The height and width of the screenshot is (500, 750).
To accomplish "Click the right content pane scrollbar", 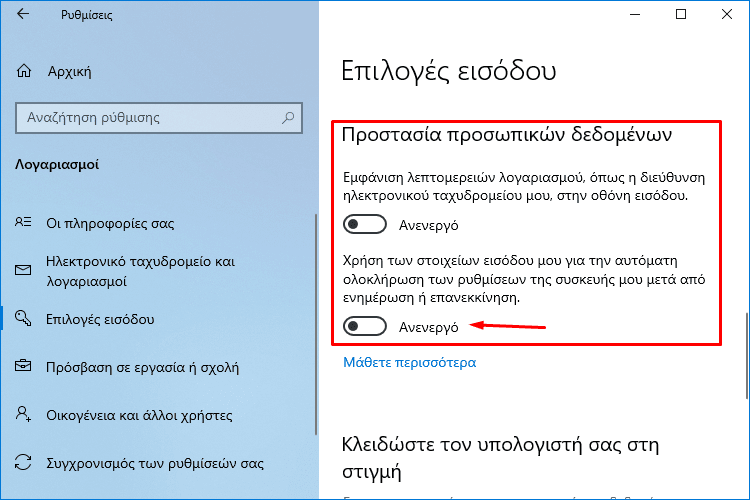I will coord(747,356).
